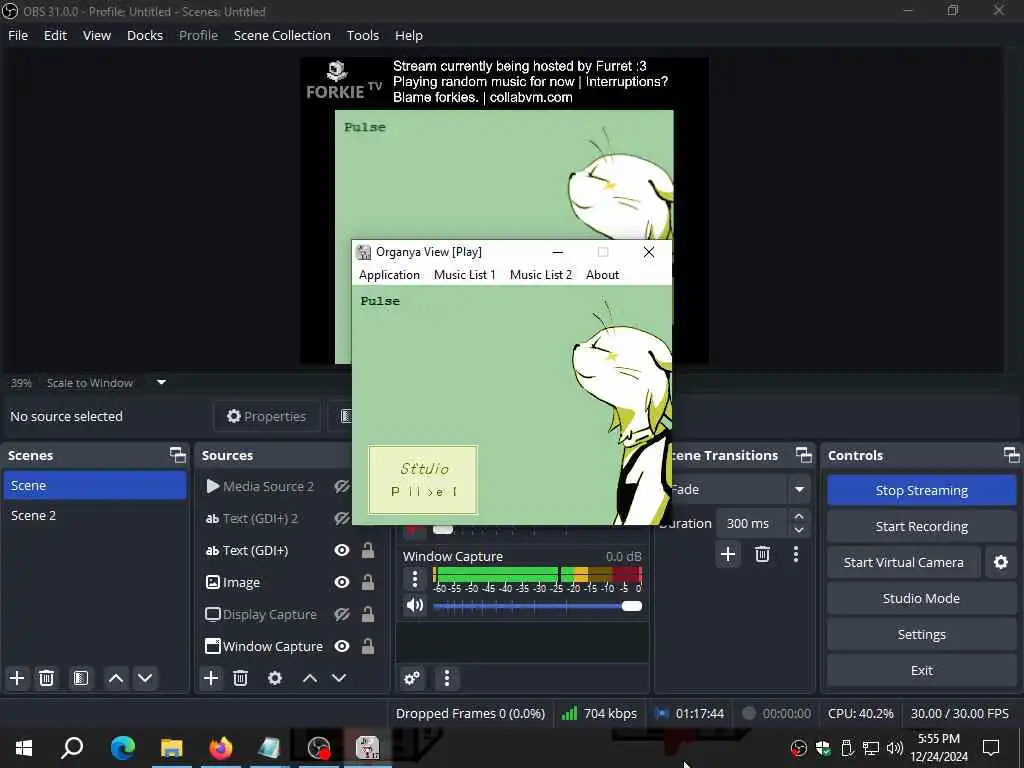Open the source Properties button
The height and width of the screenshot is (768, 1024).
tap(266, 416)
